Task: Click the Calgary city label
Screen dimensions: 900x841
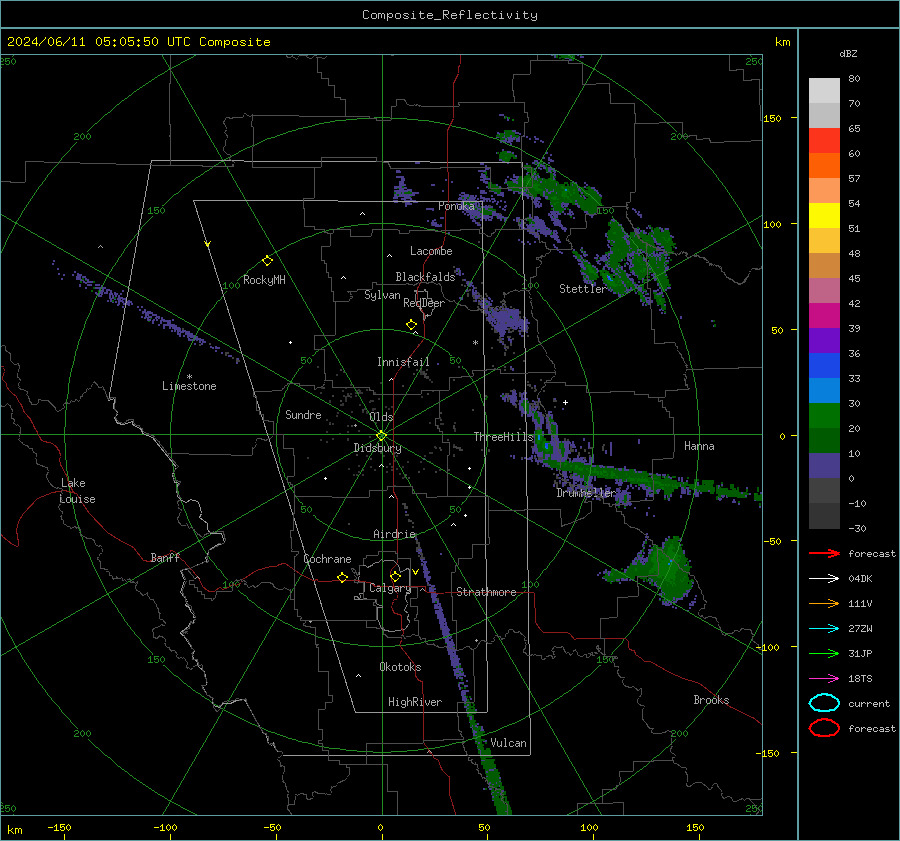Action: coord(390,588)
